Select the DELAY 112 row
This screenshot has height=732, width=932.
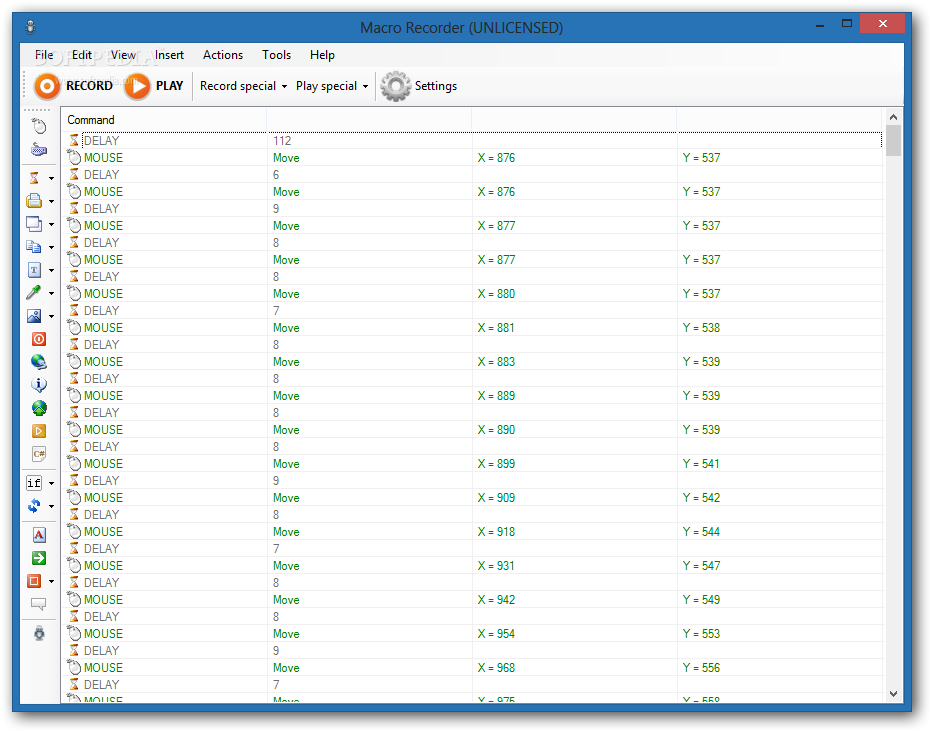point(473,141)
